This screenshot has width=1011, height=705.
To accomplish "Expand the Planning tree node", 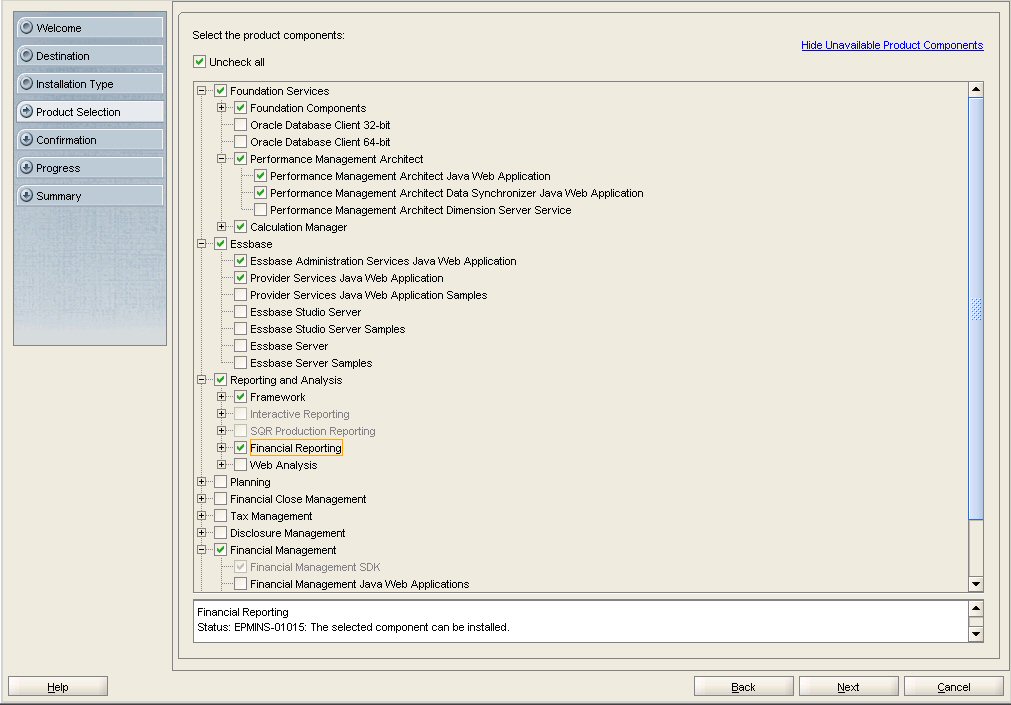I will pyautogui.click(x=201, y=482).
